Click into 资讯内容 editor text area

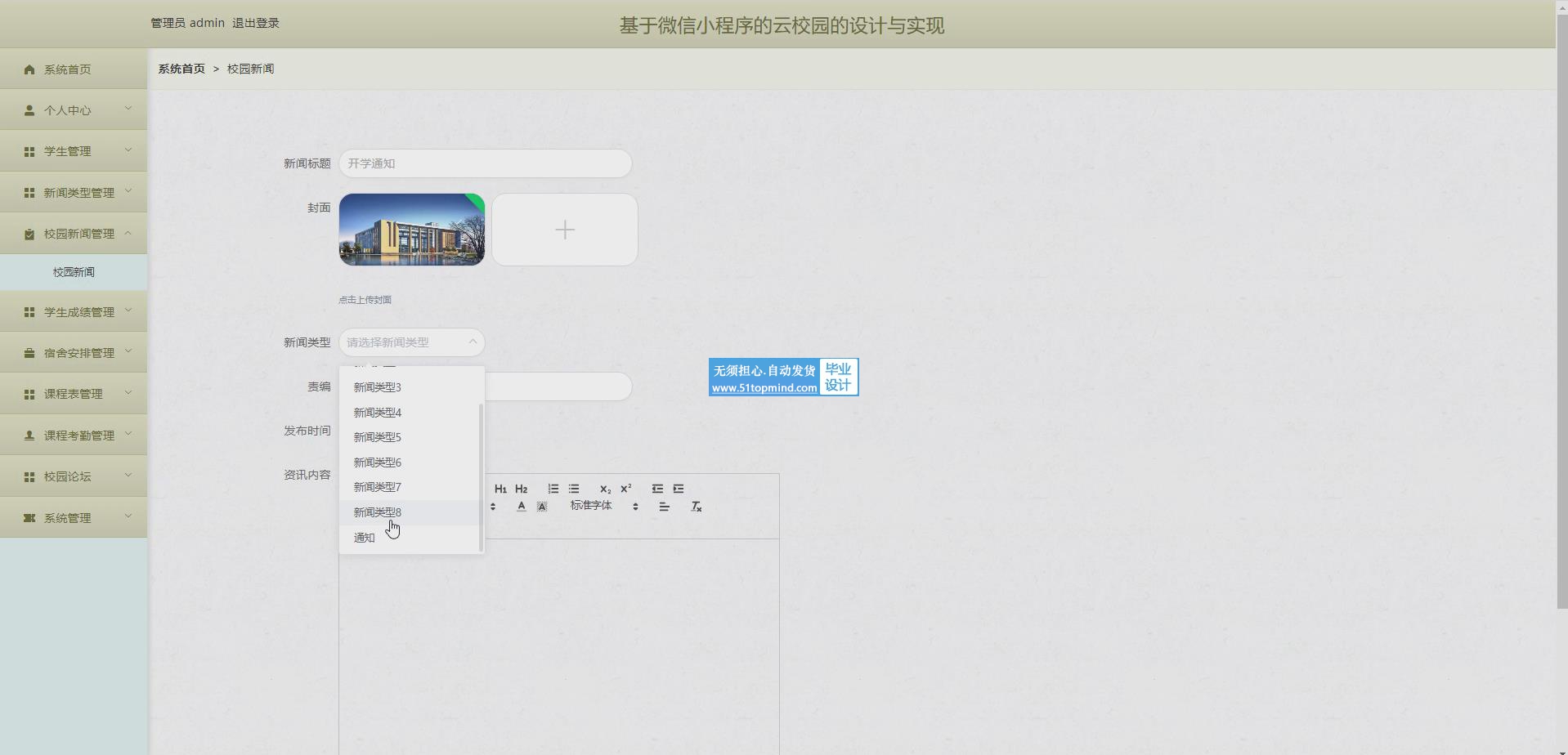click(x=559, y=646)
